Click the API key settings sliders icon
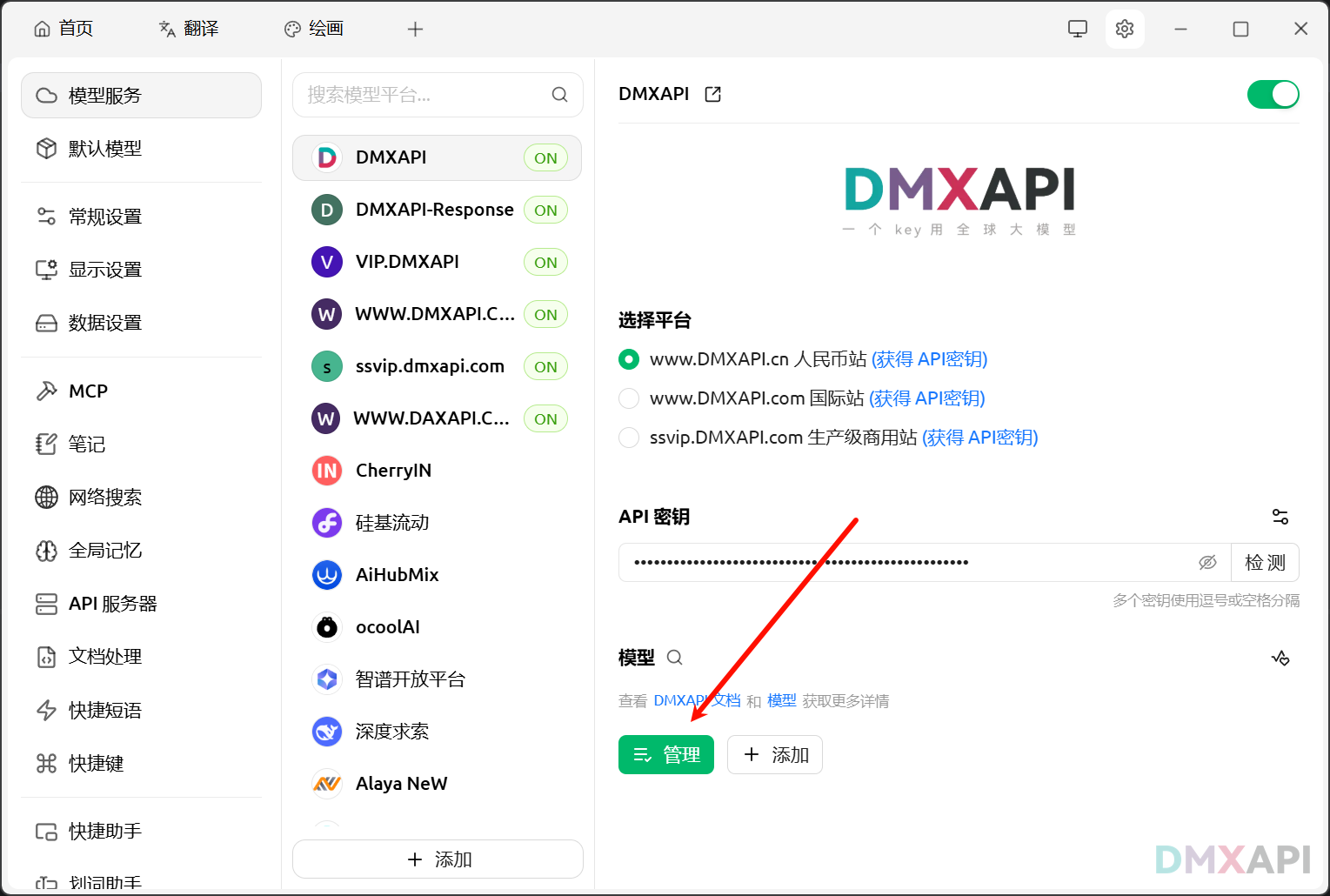The width and height of the screenshot is (1330, 896). [1280, 517]
